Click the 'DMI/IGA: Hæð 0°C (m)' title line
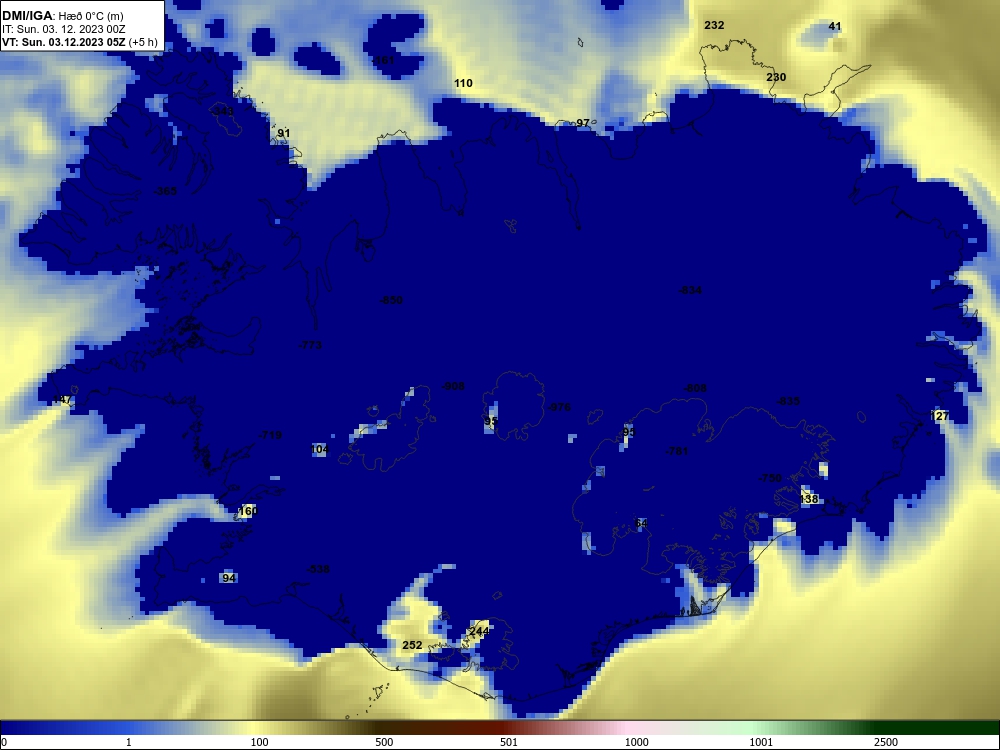This screenshot has width=1000, height=750. (x=63, y=16)
